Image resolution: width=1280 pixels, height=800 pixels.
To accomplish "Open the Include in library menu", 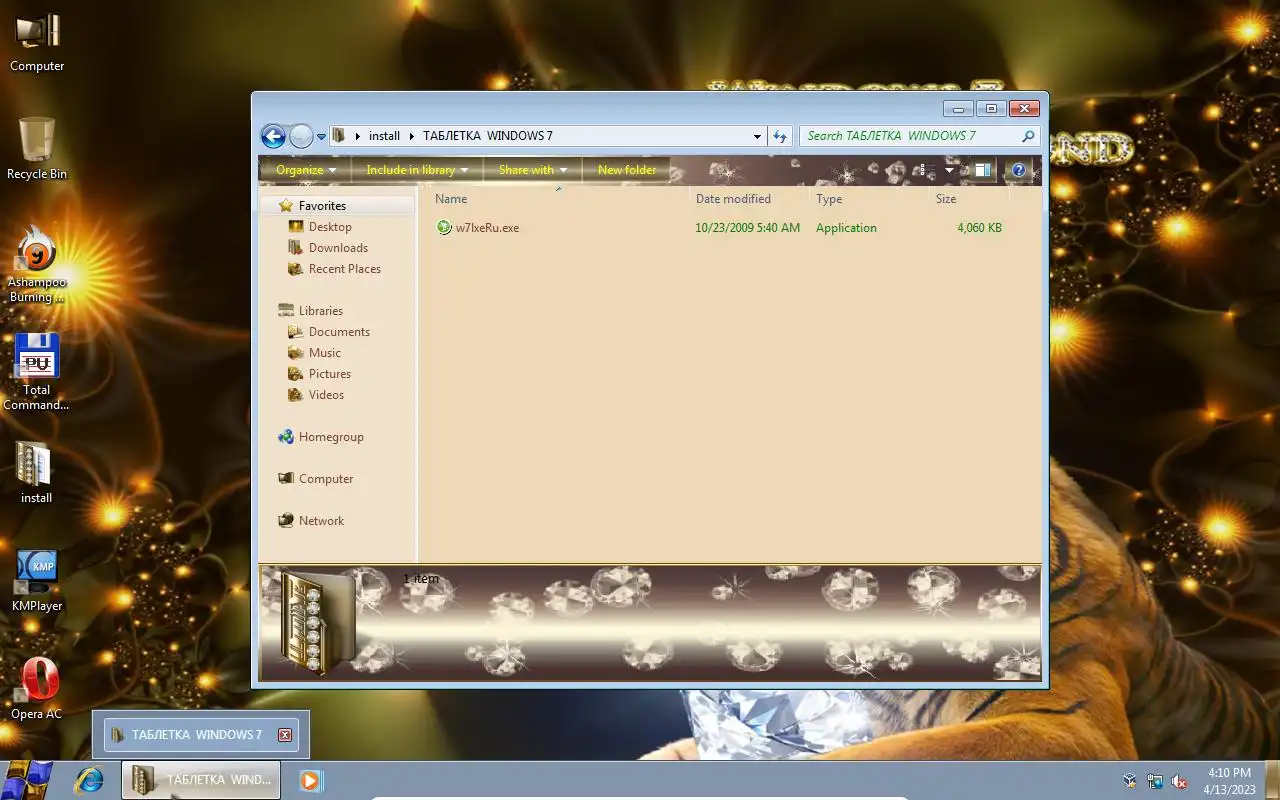I will pos(417,170).
